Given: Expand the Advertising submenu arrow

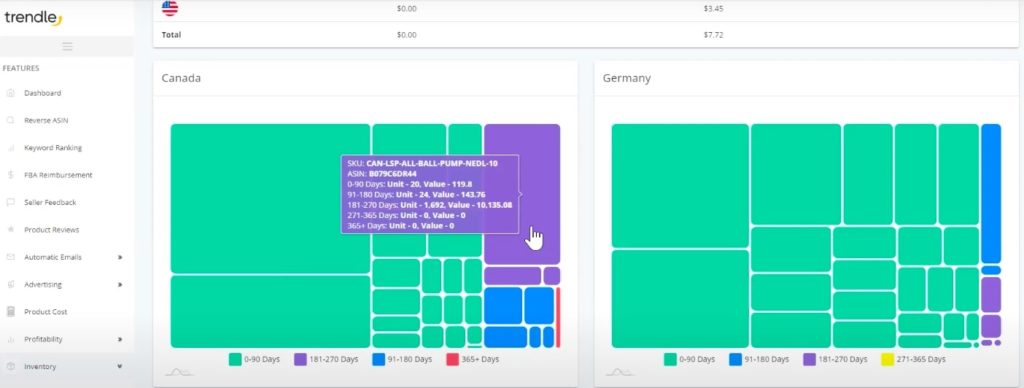Looking at the screenshot, I should (x=120, y=285).
